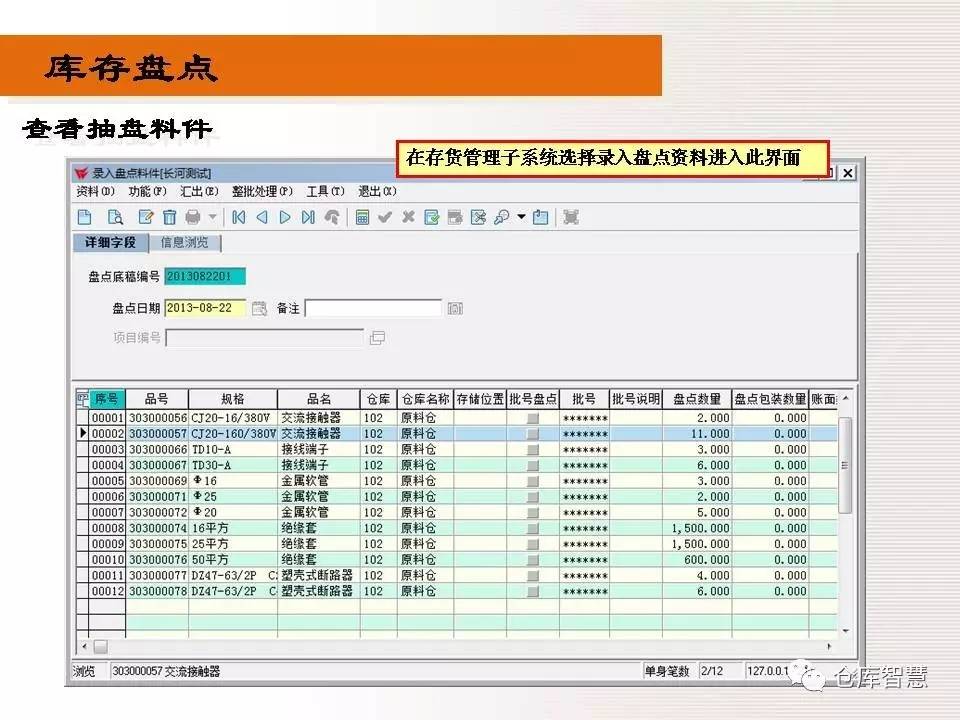Click the new document toolbar icon
Viewport: 960px width, 720px height.
[x=85, y=217]
